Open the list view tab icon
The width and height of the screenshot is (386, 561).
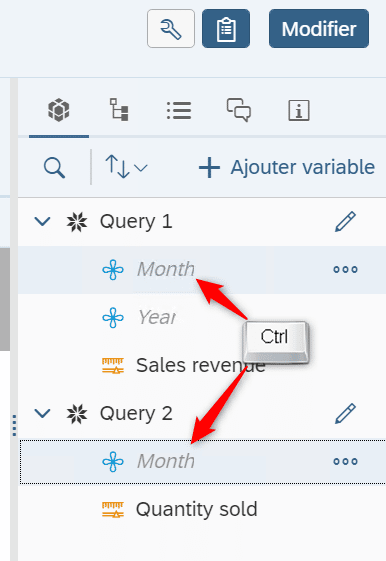pyautogui.click(x=179, y=110)
